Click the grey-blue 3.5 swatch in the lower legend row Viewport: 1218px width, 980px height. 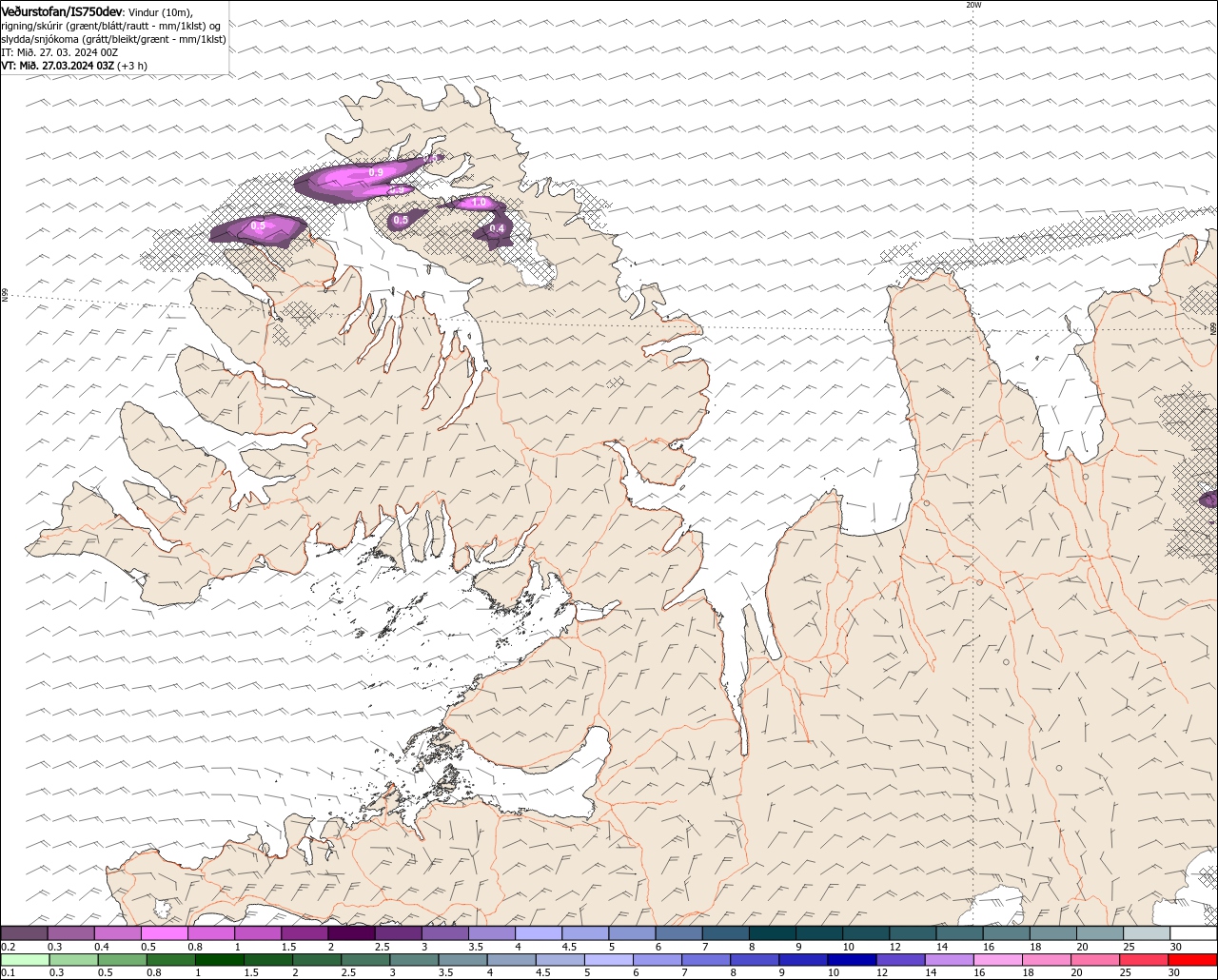click(x=463, y=959)
